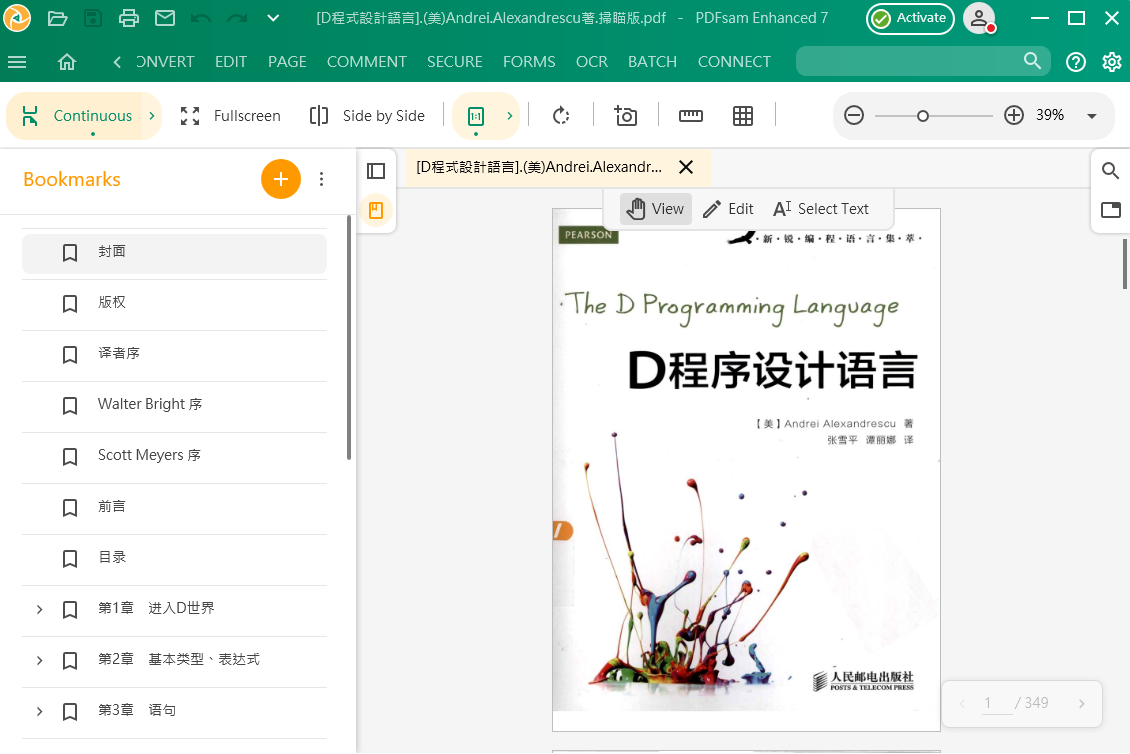Toggle Continuous page view mode

click(77, 116)
